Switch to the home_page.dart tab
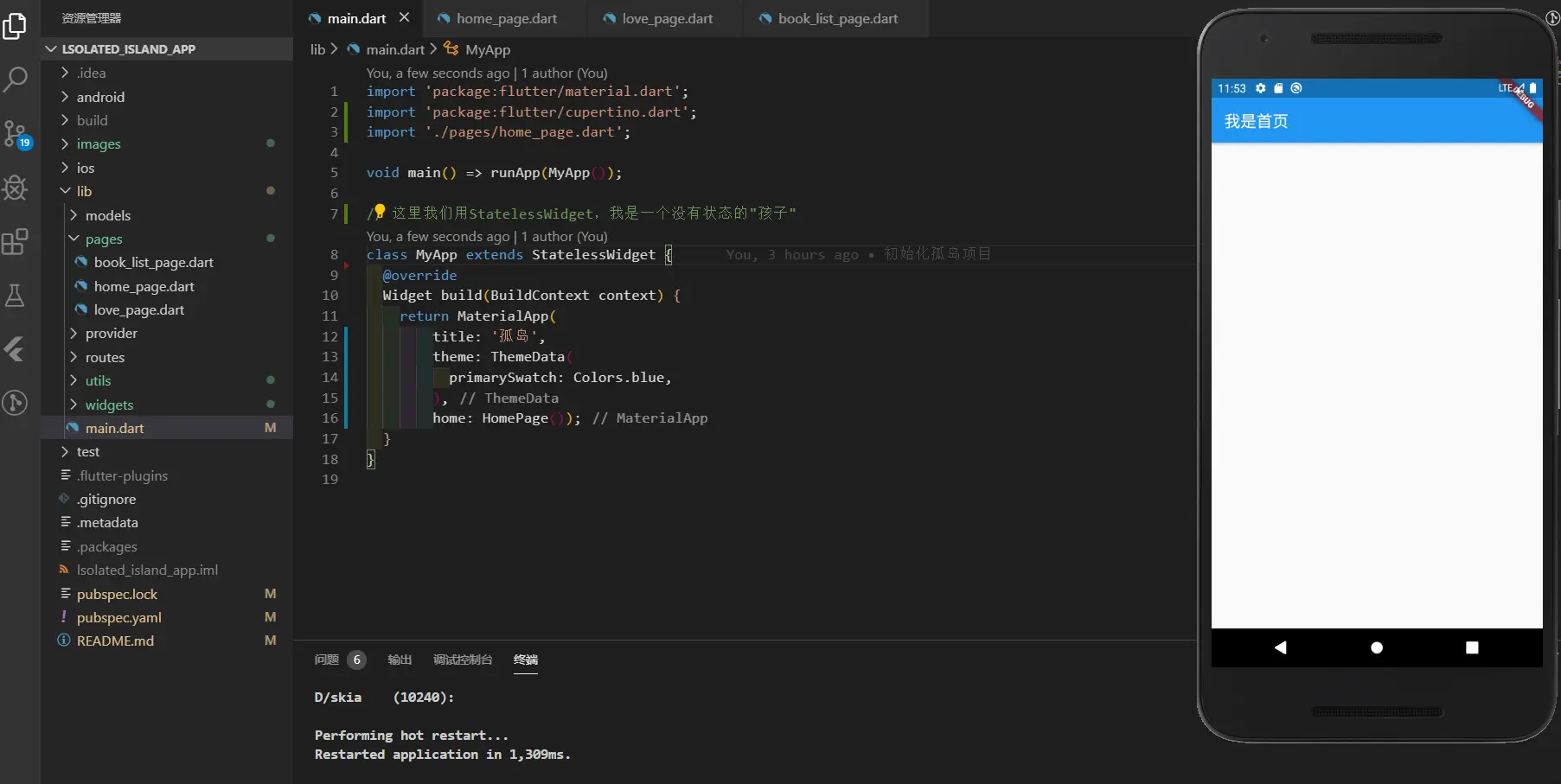 pos(506,18)
